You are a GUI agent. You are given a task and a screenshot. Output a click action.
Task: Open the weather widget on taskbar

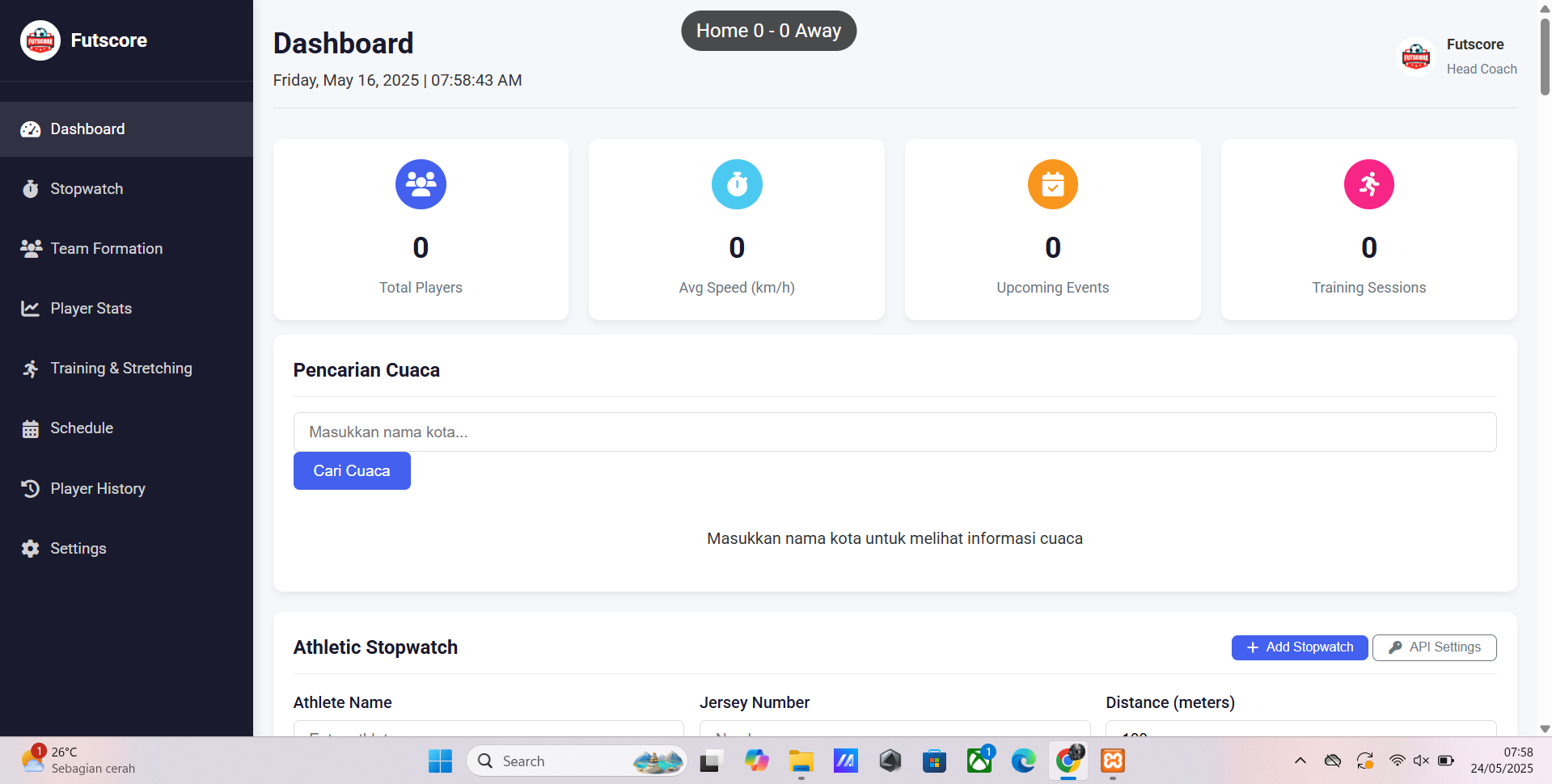(78, 761)
